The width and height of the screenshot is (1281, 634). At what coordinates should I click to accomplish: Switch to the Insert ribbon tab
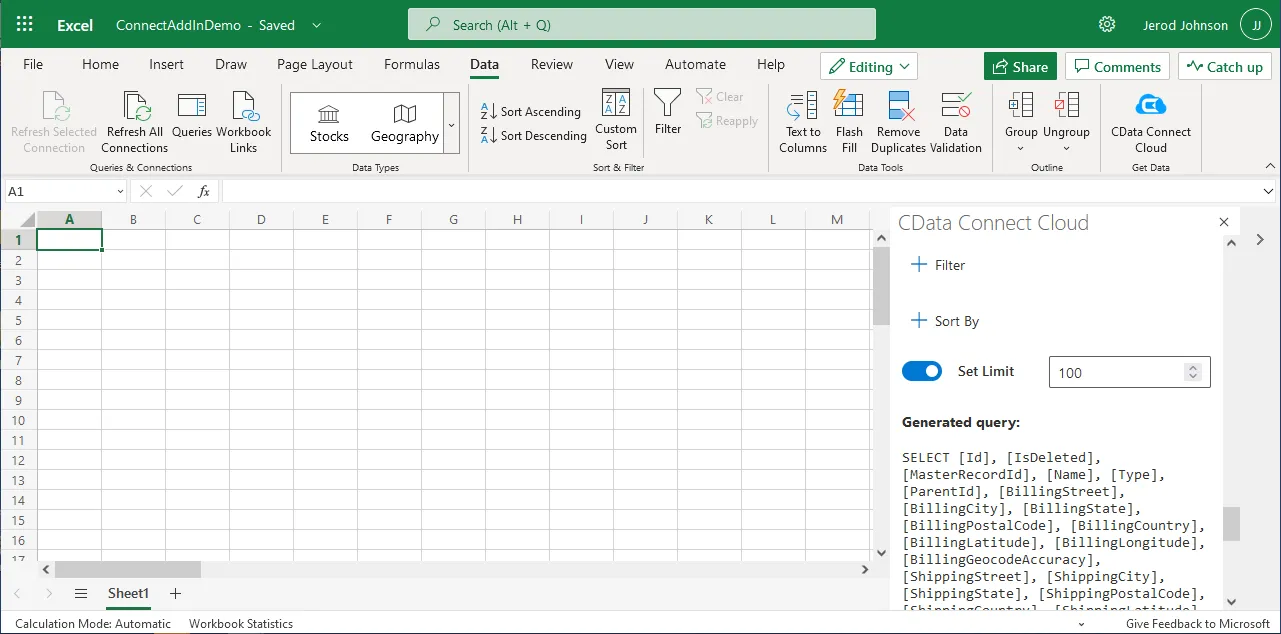click(166, 64)
